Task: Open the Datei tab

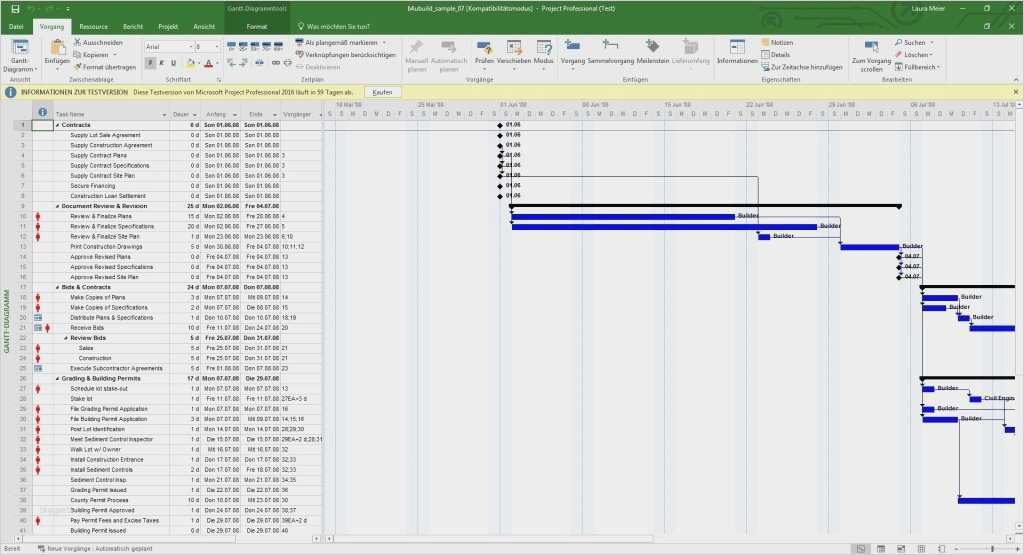Action: pyautogui.click(x=16, y=27)
